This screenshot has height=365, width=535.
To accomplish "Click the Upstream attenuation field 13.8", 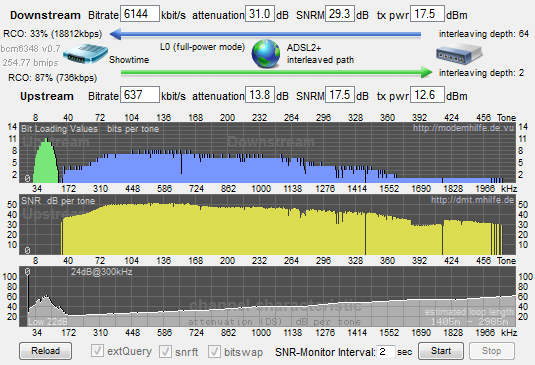I will point(260,95).
